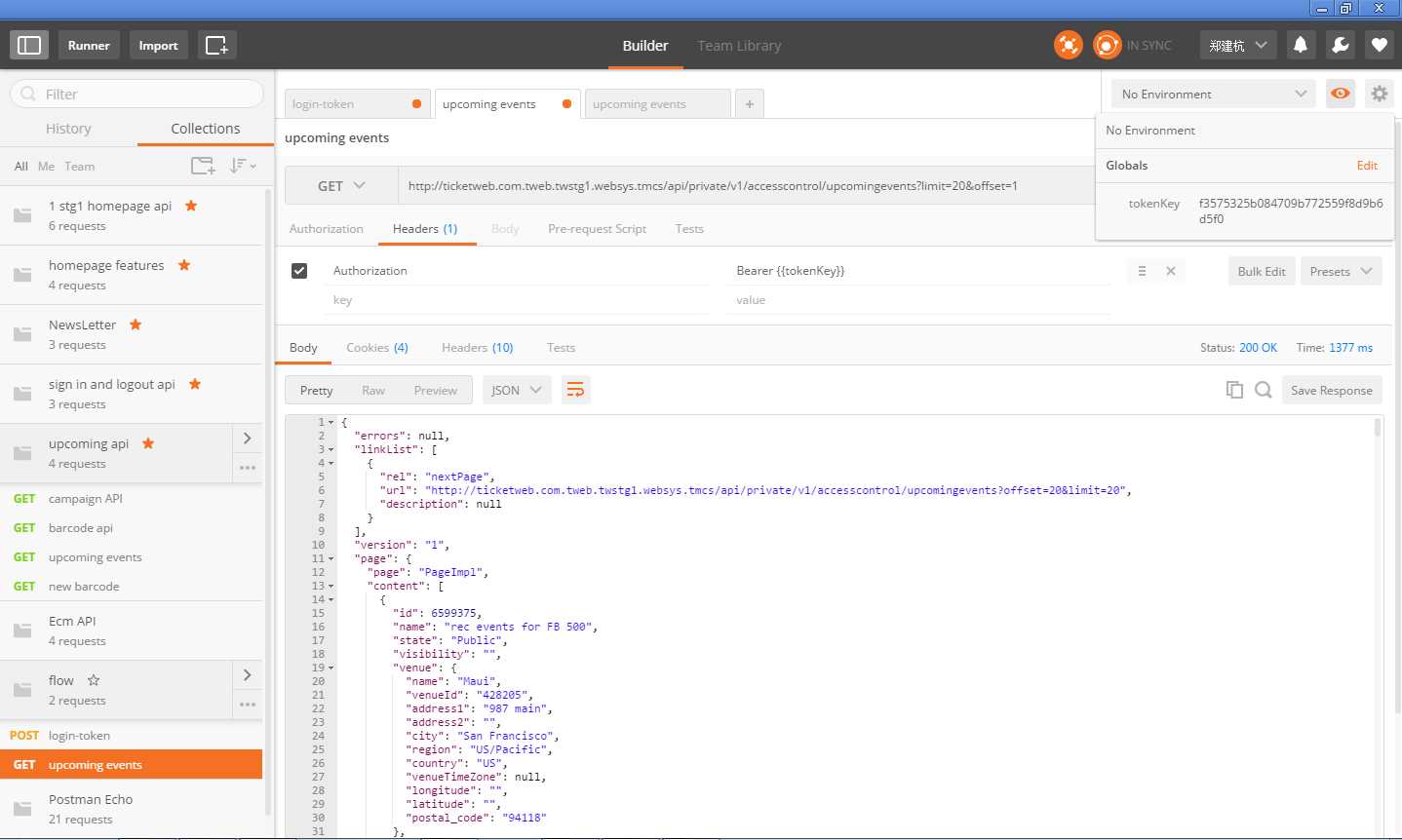This screenshot has height=840, width=1402.
Task: Click the orange IN SYNC icon
Action: (1107, 45)
